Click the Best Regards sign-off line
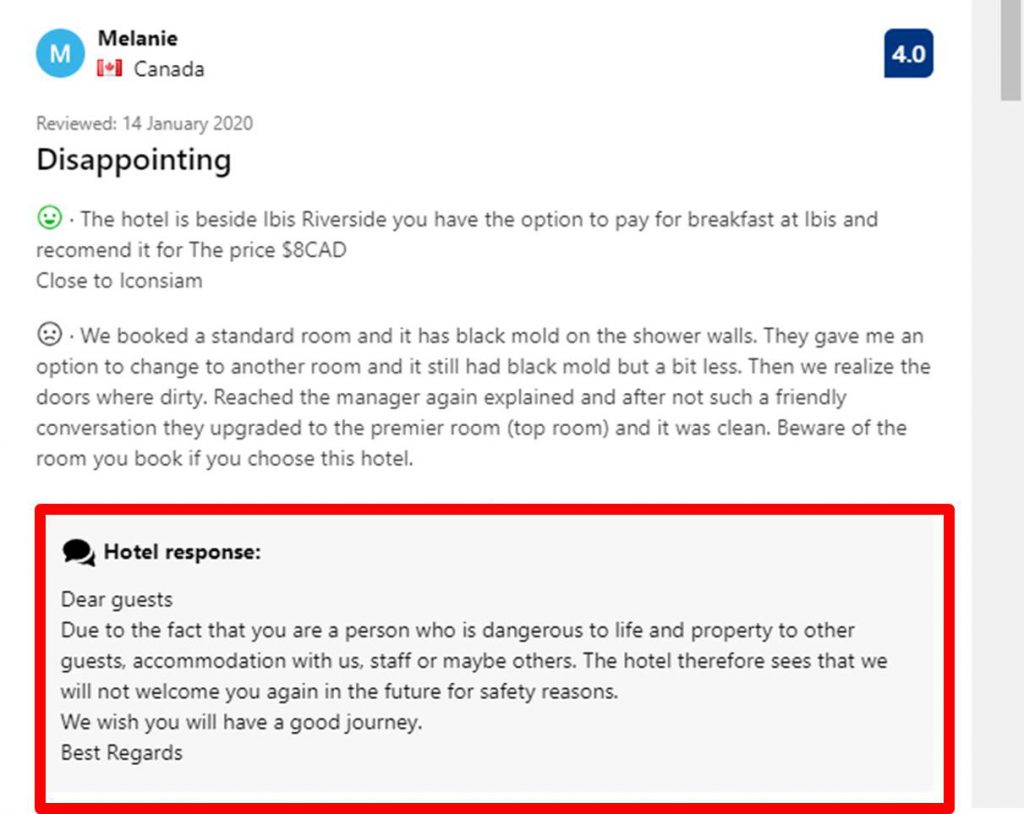1024x814 pixels. tap(121, 753)
